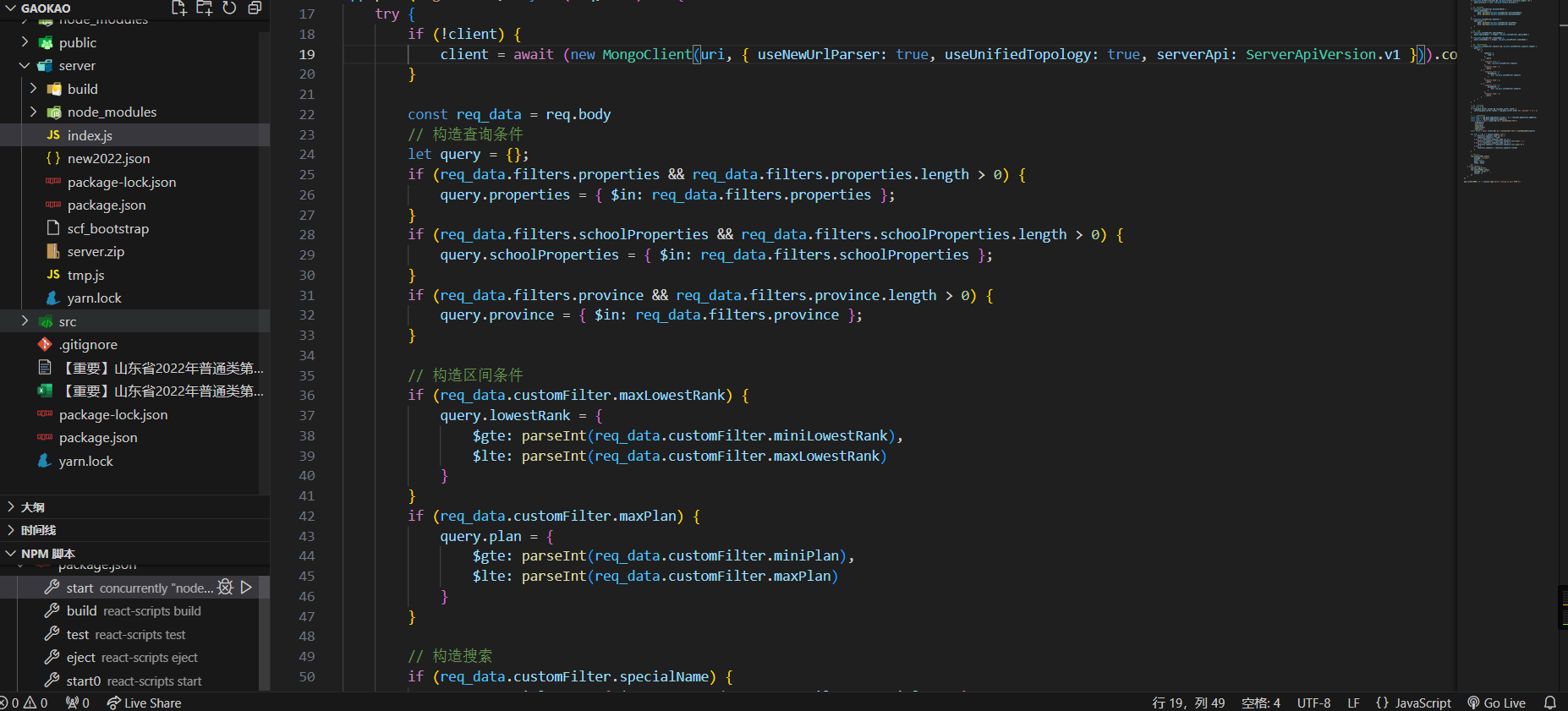Click the braces icon beside new2022.json

pyautogui.click(x=53, y=158)
